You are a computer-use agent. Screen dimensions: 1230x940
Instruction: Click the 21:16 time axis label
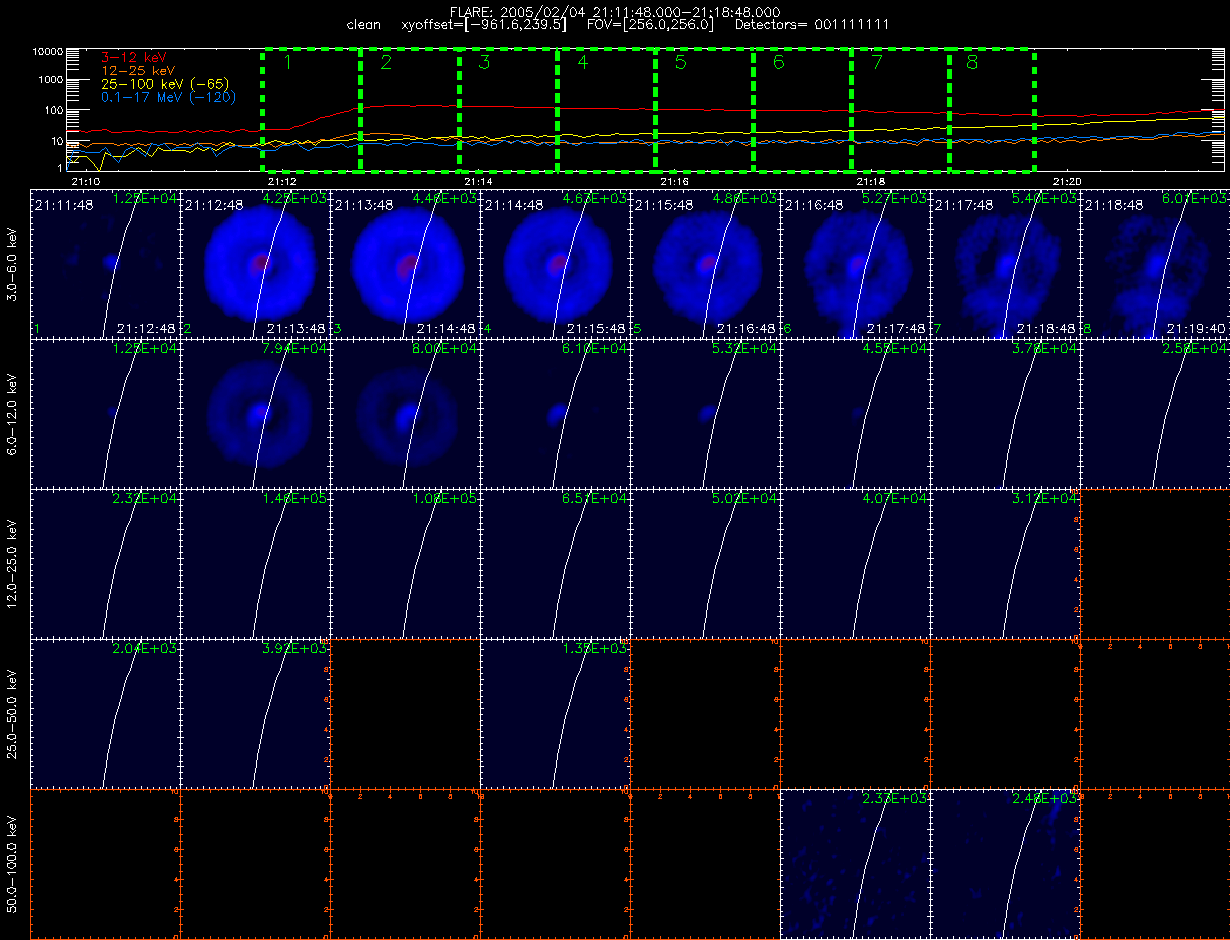click(675, 181)
